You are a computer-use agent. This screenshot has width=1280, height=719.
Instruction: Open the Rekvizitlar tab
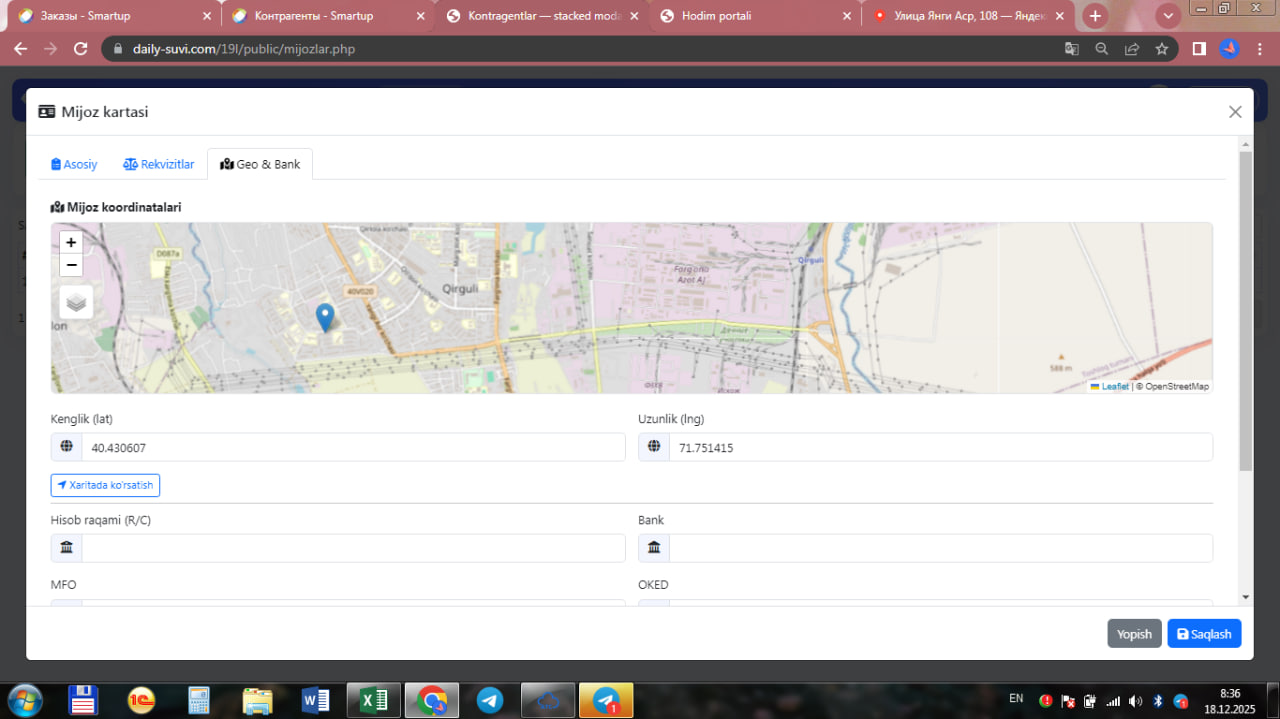tap(159, 164)
